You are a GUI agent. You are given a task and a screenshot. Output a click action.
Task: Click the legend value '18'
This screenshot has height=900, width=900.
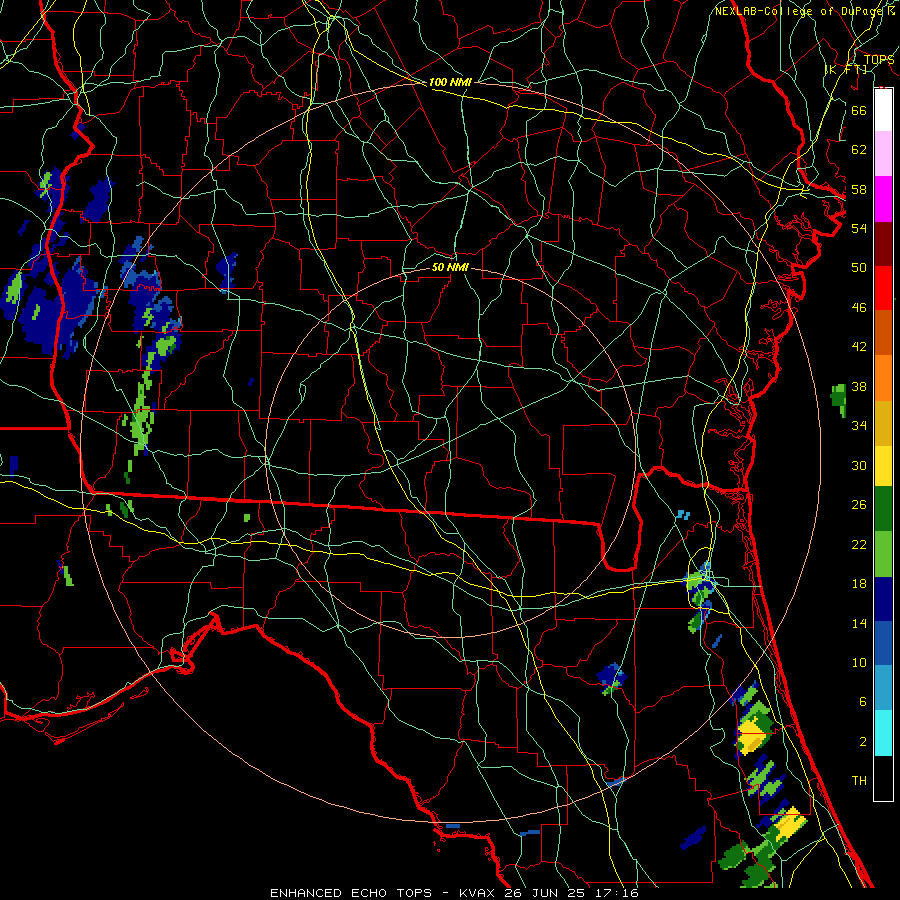tap(859, 584)
